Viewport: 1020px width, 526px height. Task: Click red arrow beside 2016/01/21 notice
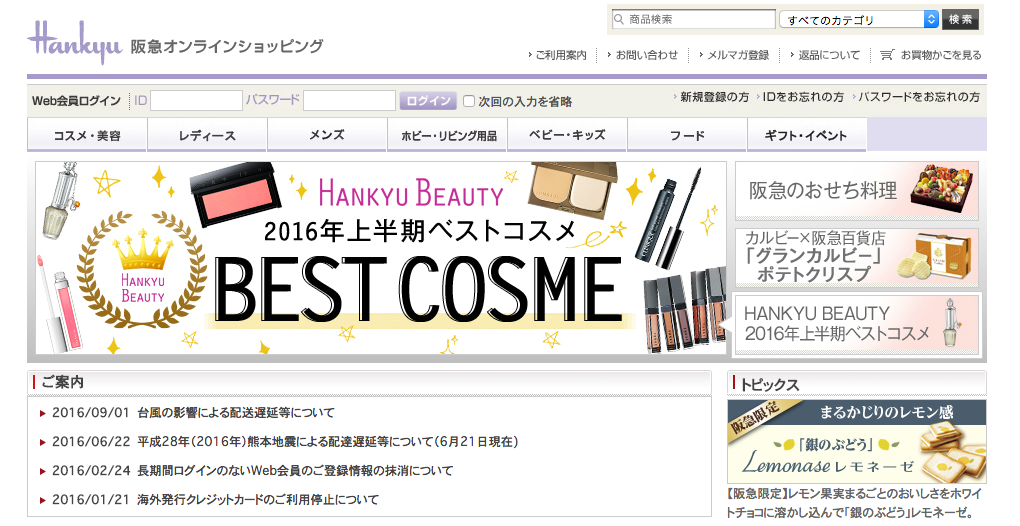(43, 501)
